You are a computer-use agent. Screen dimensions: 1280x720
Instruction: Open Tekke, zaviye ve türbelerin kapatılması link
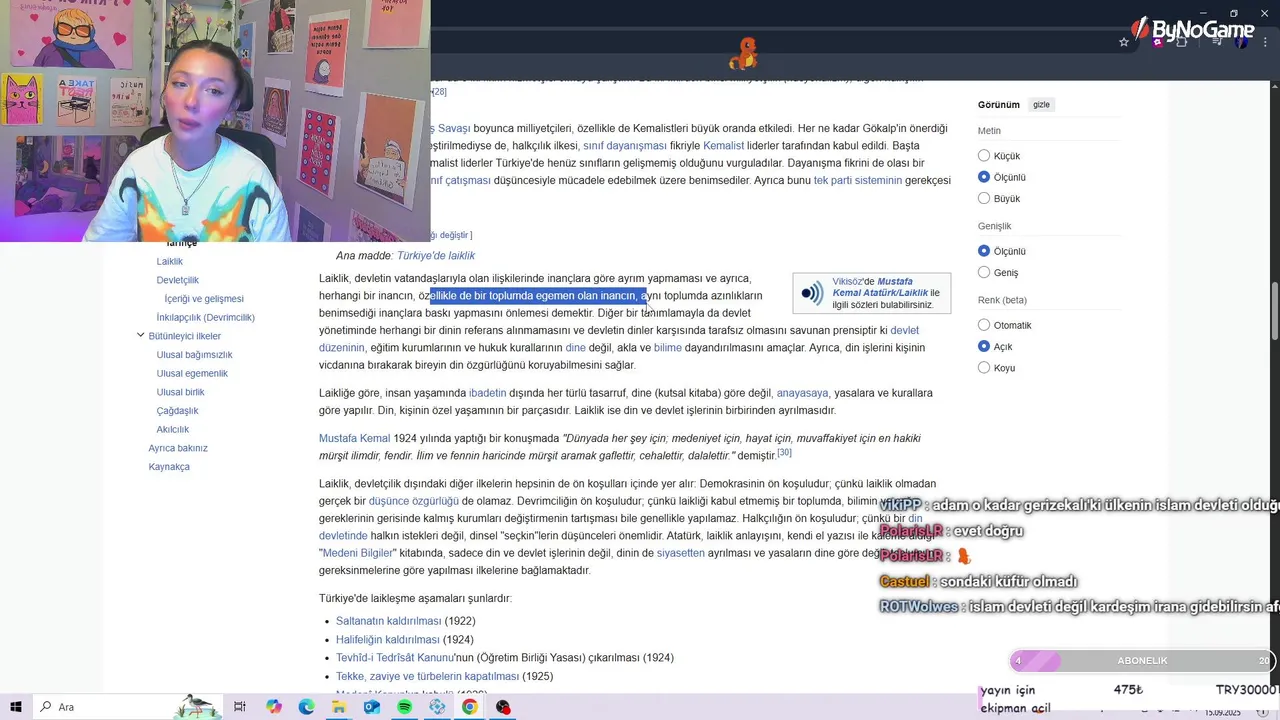428,677
